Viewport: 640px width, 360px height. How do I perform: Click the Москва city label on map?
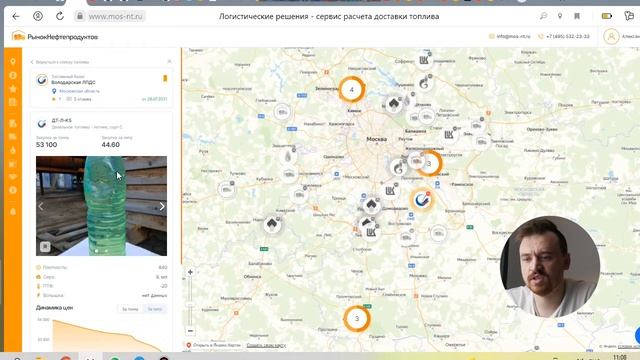[x=376, y=139]
